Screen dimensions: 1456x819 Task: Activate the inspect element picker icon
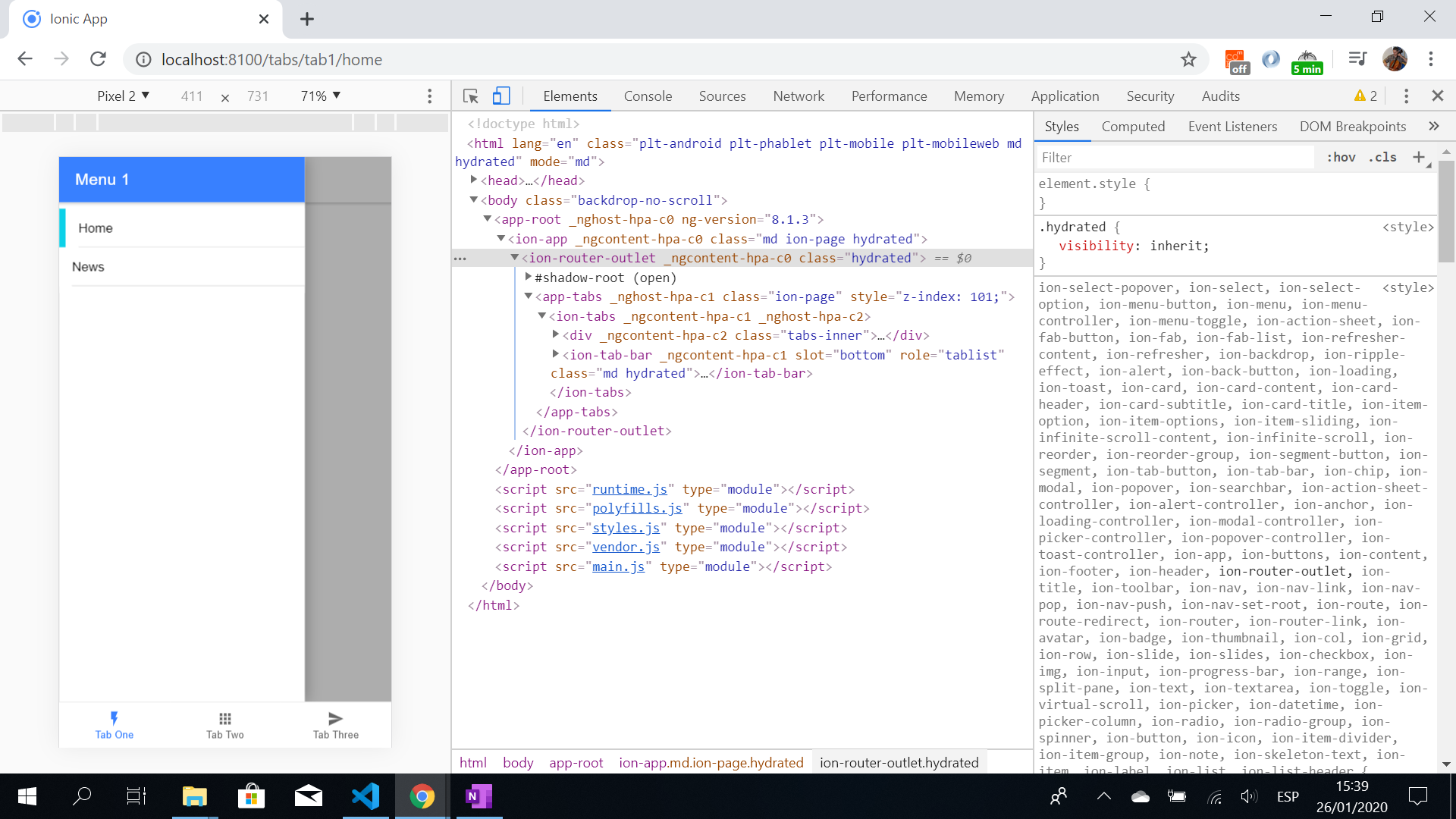(470, 96)
